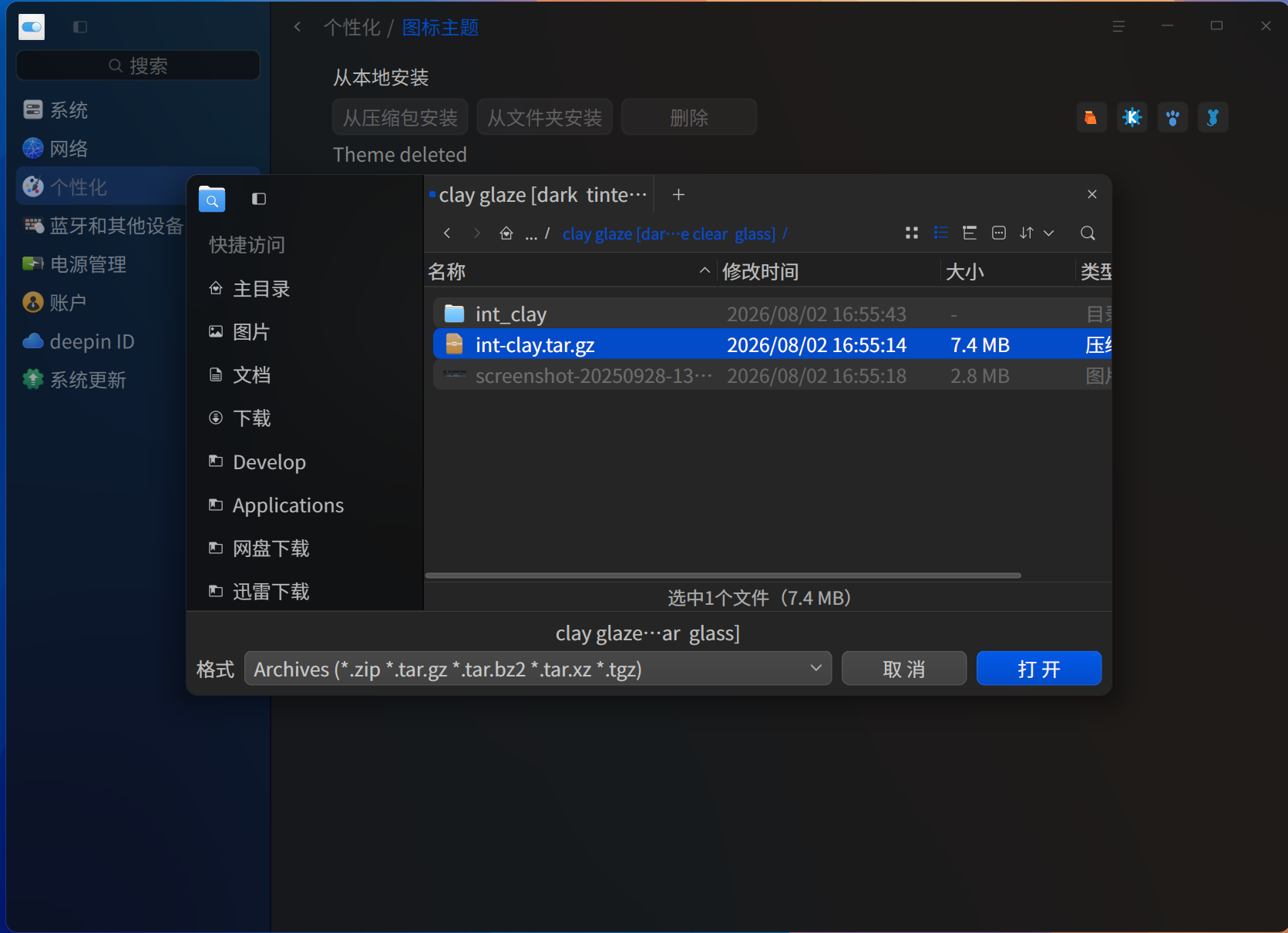Add a new tab in the file dialog
The height and width of the screenshot is (933, 1288).
tap(678, 195)
